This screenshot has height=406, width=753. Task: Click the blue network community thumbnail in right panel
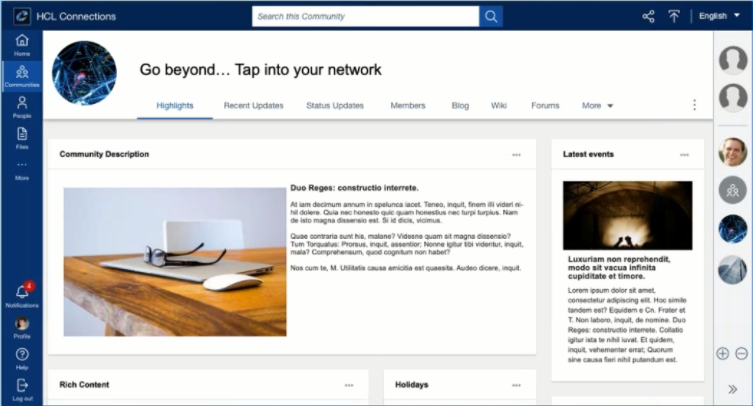(x=733, y=229)
